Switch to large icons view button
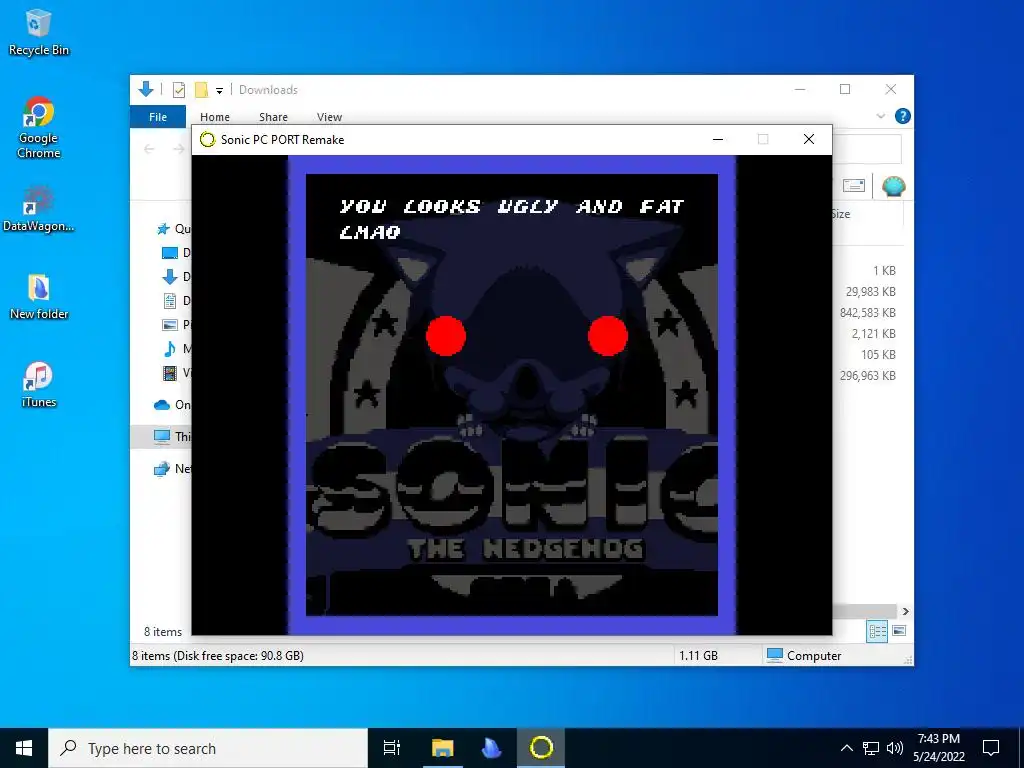 point(899,631)
